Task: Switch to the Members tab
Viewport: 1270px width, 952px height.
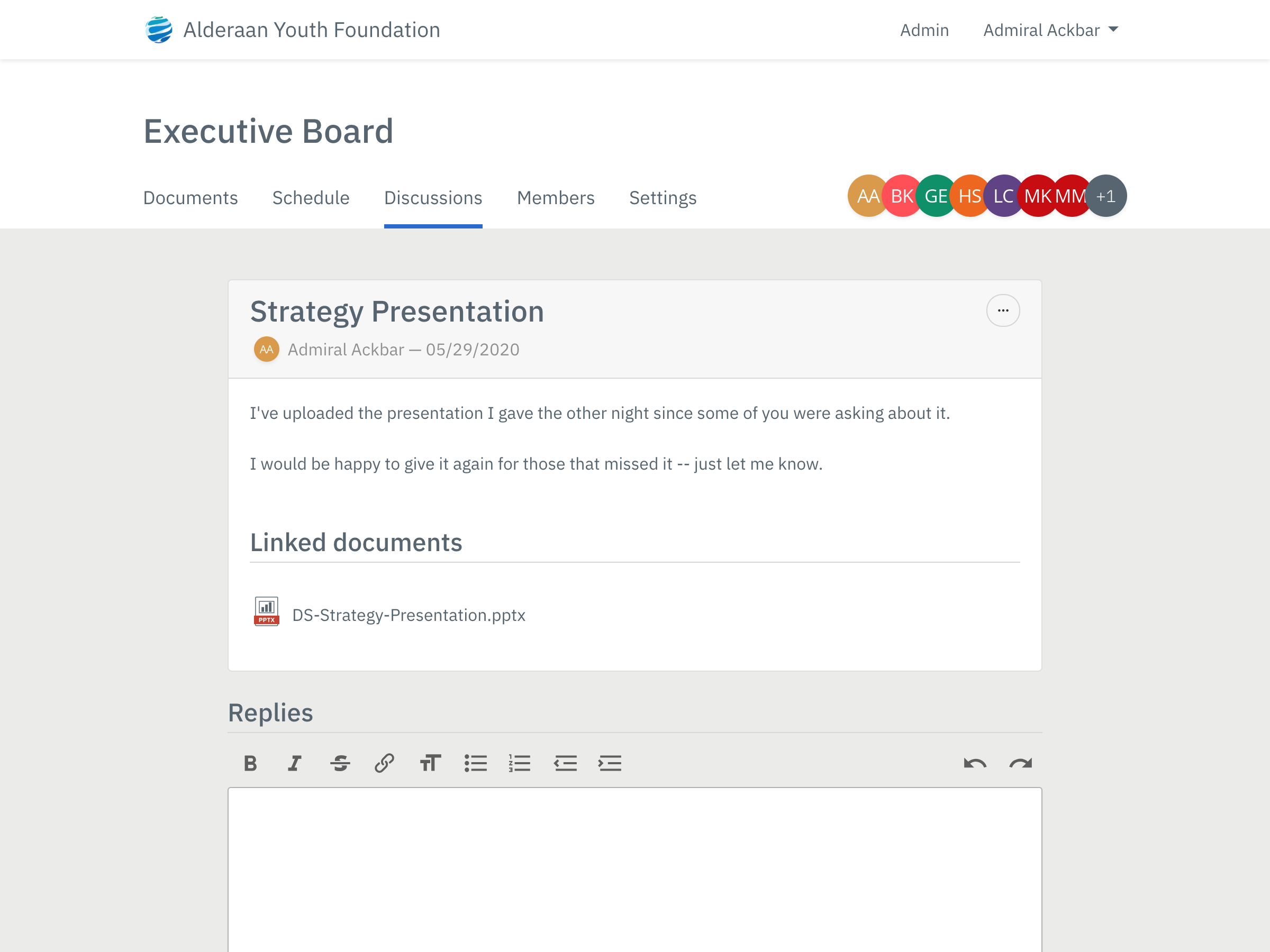Action: click(555, 197)
